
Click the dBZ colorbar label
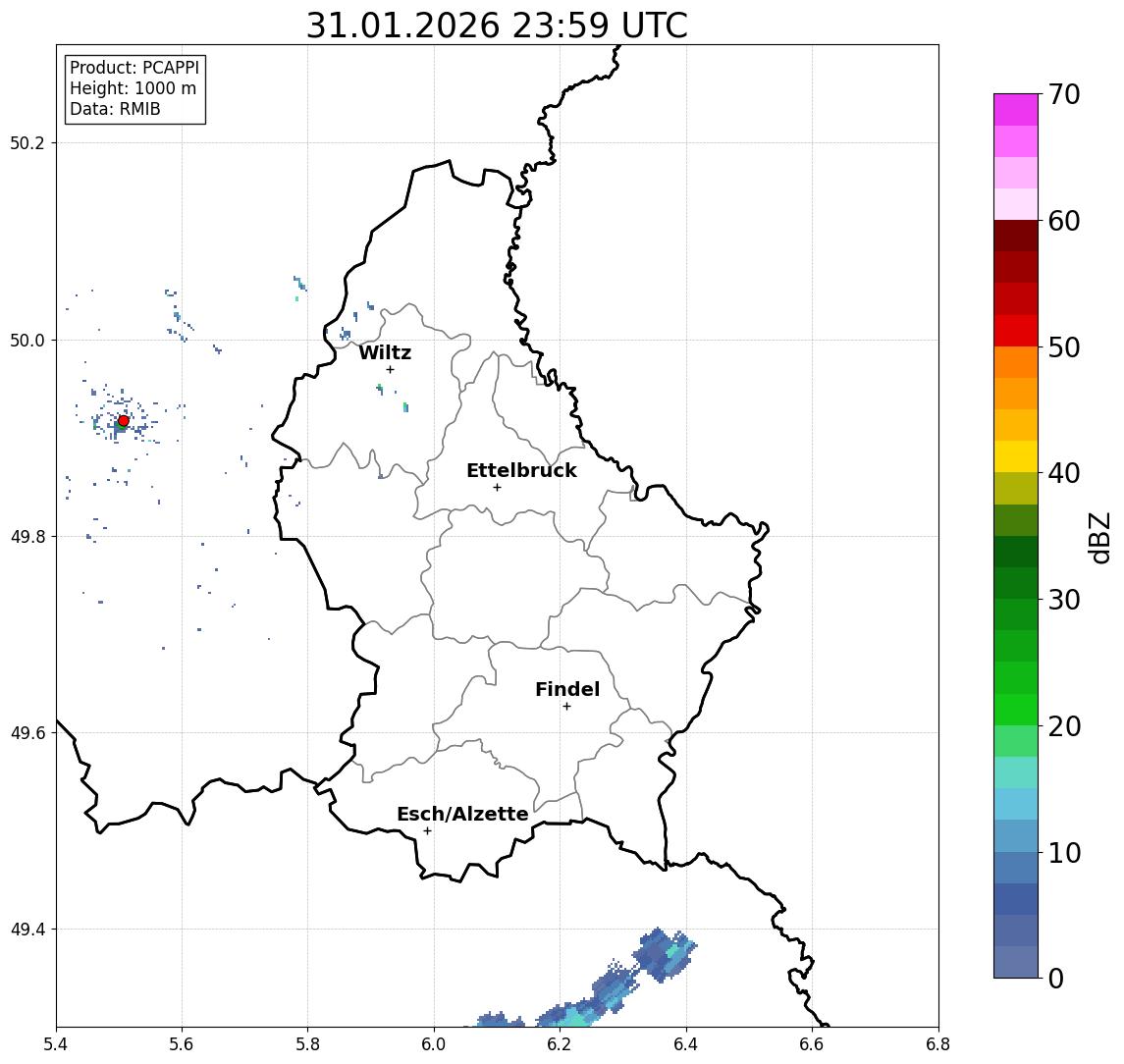1098,537
